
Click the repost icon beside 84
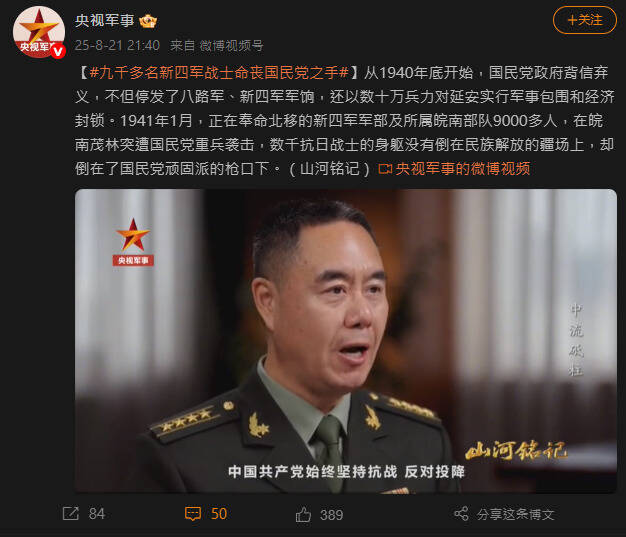[x=71, y=513]
